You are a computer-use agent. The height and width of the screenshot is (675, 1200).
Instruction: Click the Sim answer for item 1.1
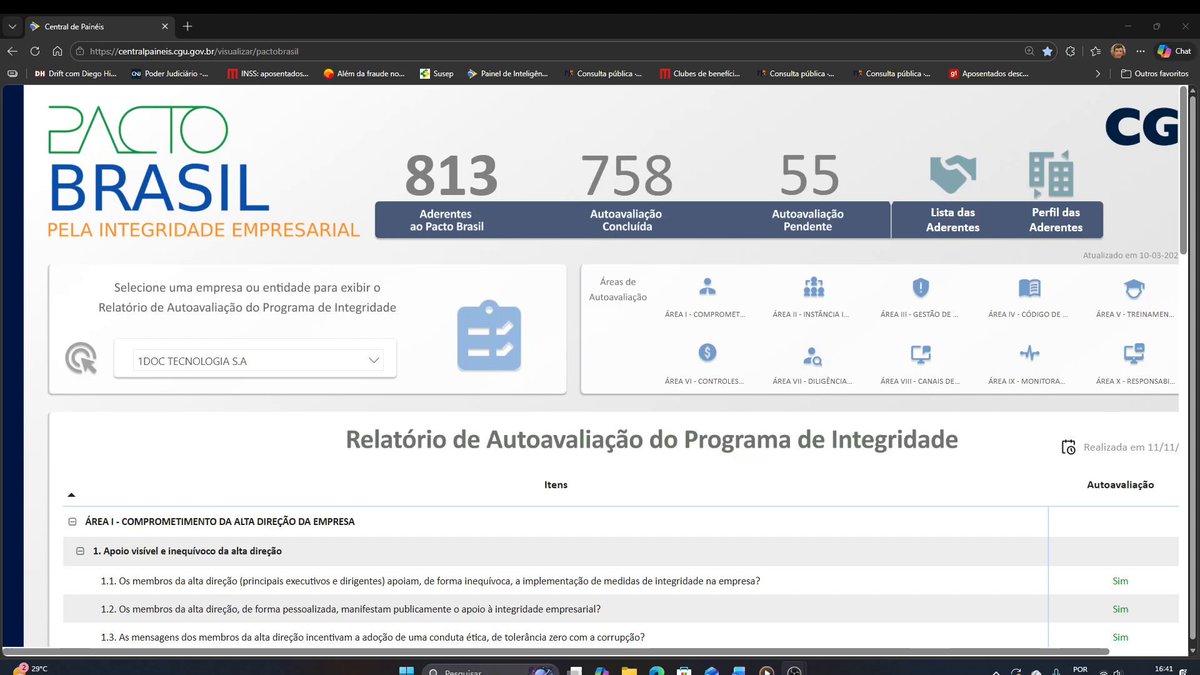point(1120,581)
